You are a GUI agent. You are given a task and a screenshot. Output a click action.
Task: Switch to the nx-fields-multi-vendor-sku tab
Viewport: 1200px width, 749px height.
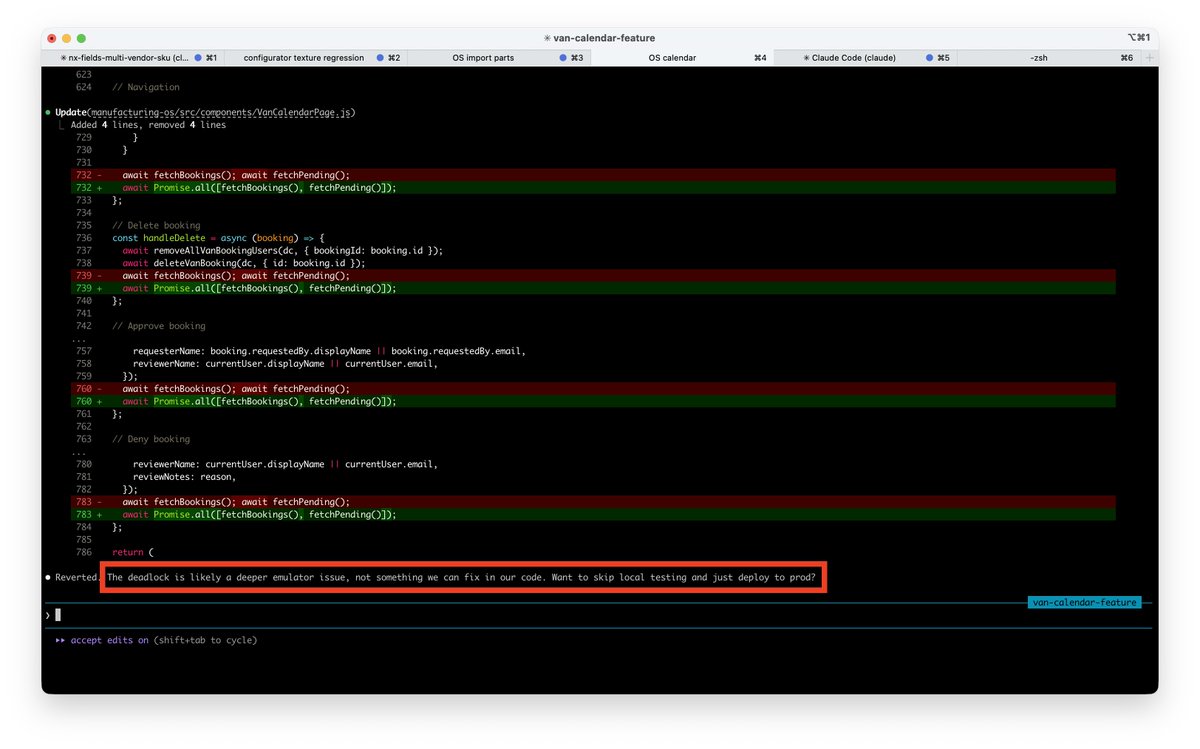[x=133, y=58]
